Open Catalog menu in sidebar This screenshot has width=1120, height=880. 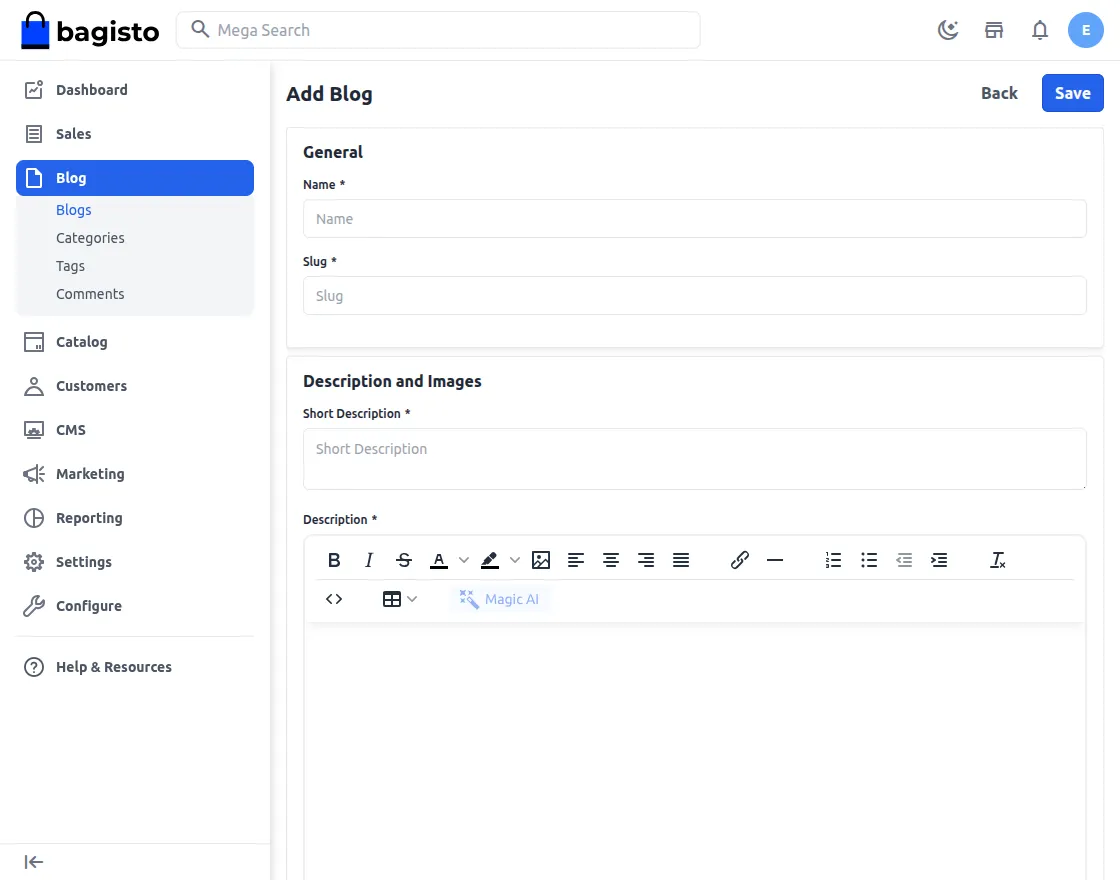[134, 342]
